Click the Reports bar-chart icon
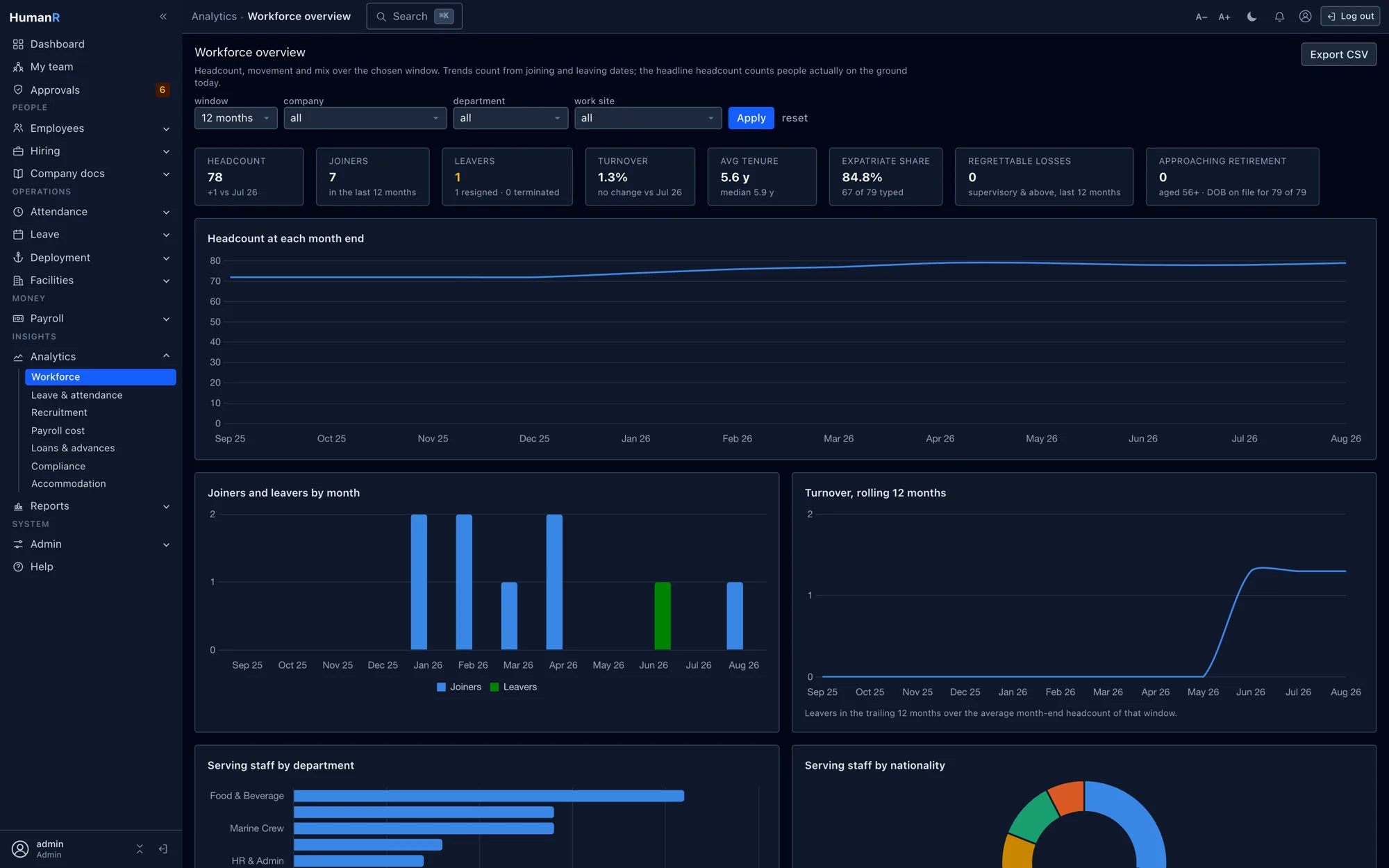1389x868 pixels. pyautogui.click(x=18, y=506)
